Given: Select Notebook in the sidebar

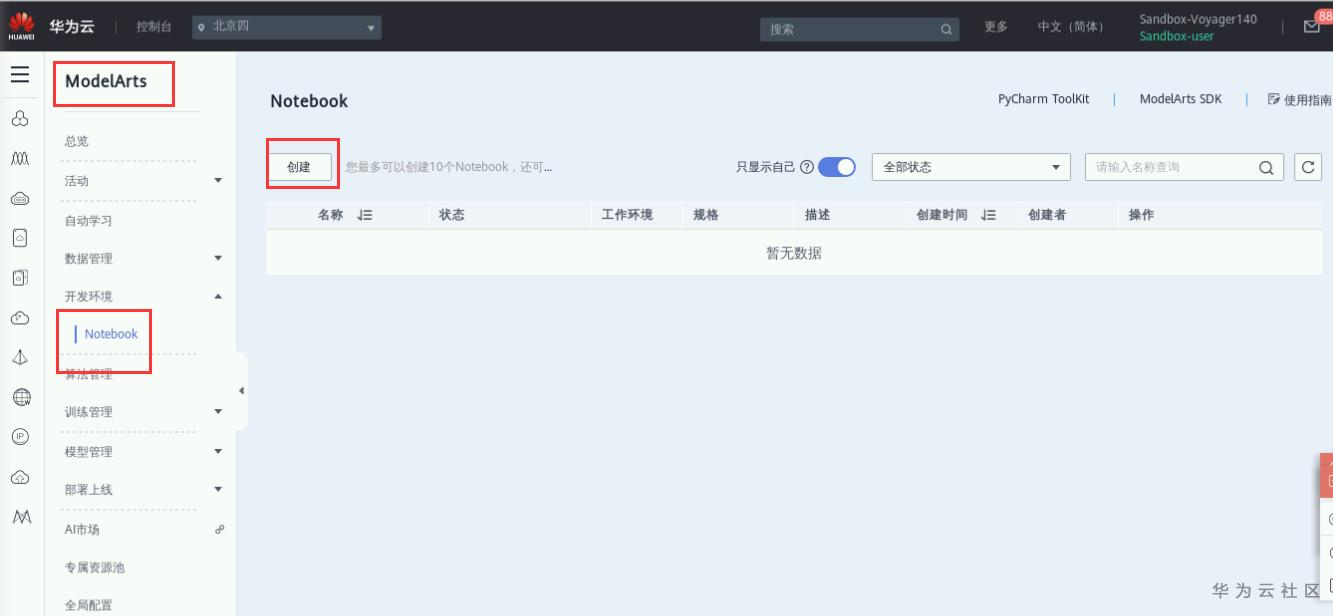Looking at the screenshot, I should [x=111, y=334].
